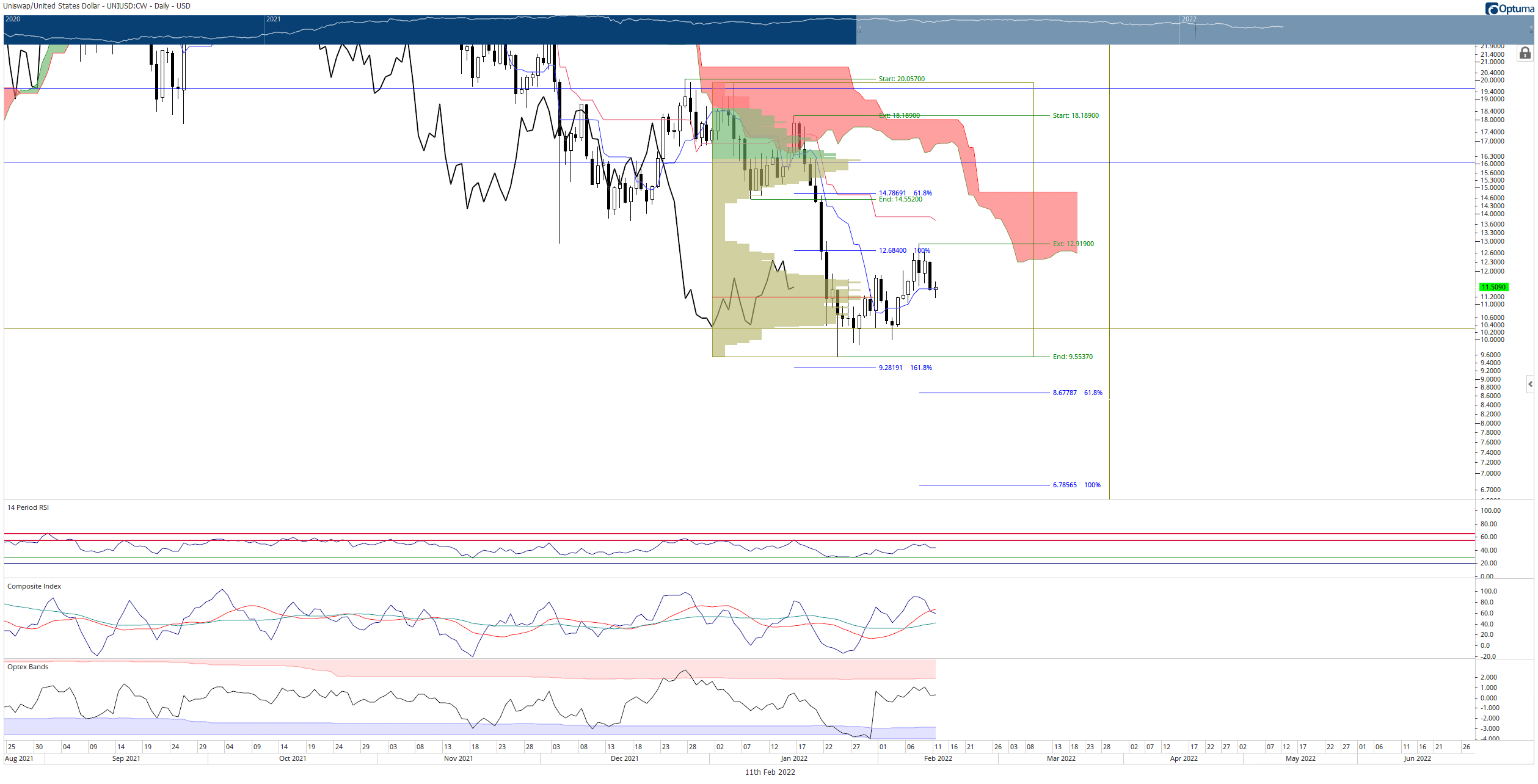Click the Jan 2022 month label

click(793, 758)
